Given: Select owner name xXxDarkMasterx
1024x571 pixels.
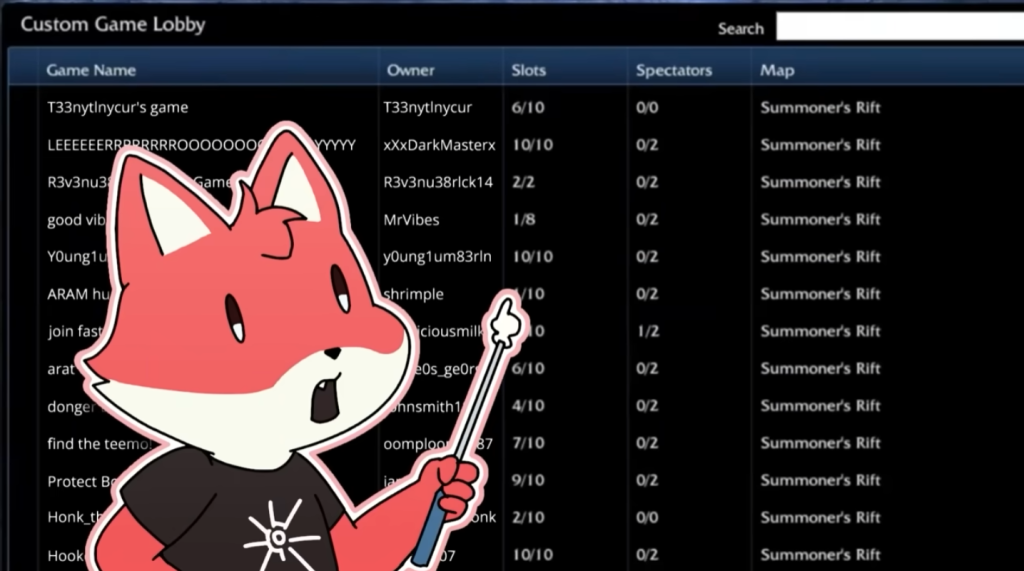Looking at the screenshot, I should click(x=438, y=145).
